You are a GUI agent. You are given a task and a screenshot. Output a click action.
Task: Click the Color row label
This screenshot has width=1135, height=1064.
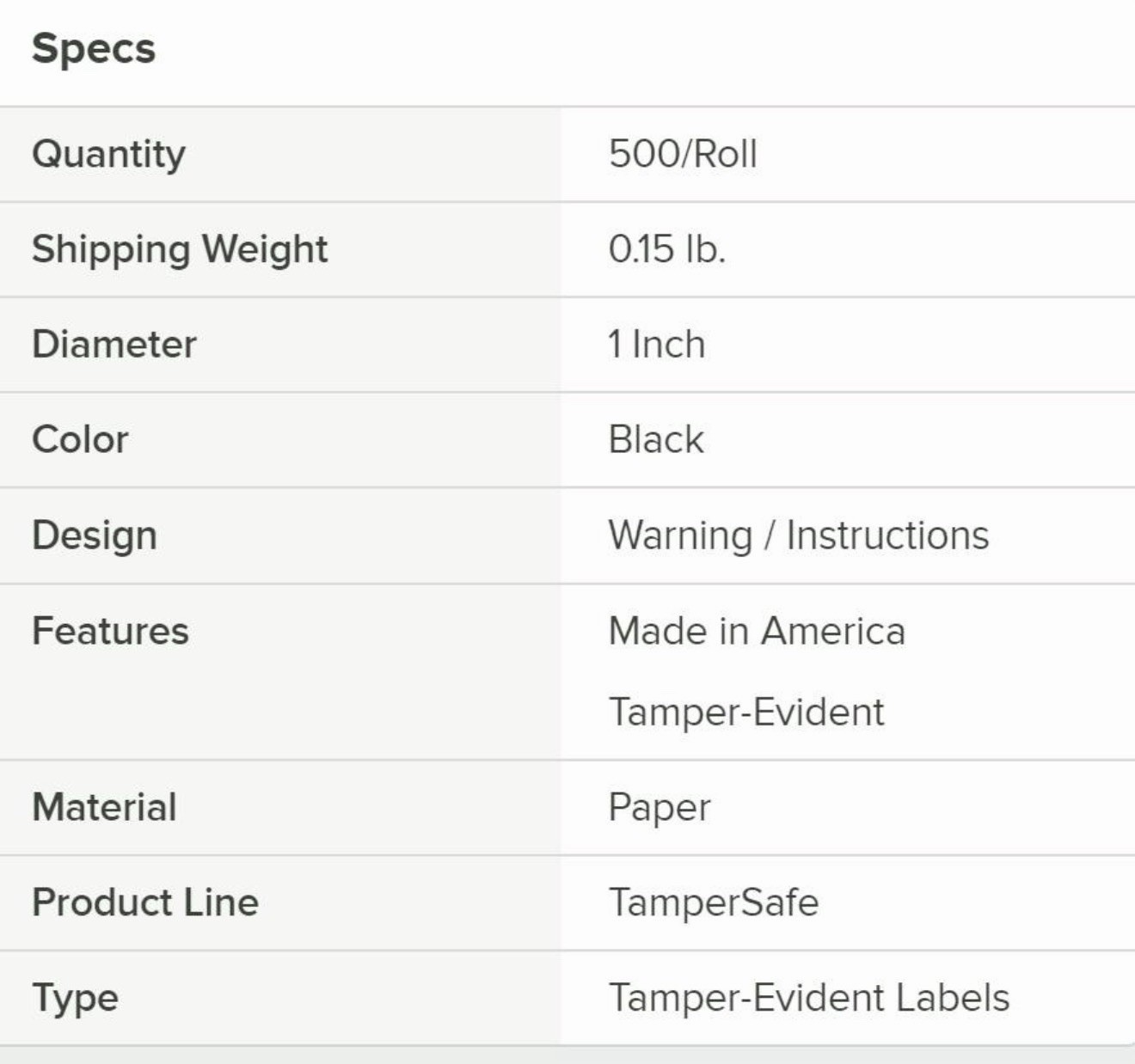tap(80, 440)
